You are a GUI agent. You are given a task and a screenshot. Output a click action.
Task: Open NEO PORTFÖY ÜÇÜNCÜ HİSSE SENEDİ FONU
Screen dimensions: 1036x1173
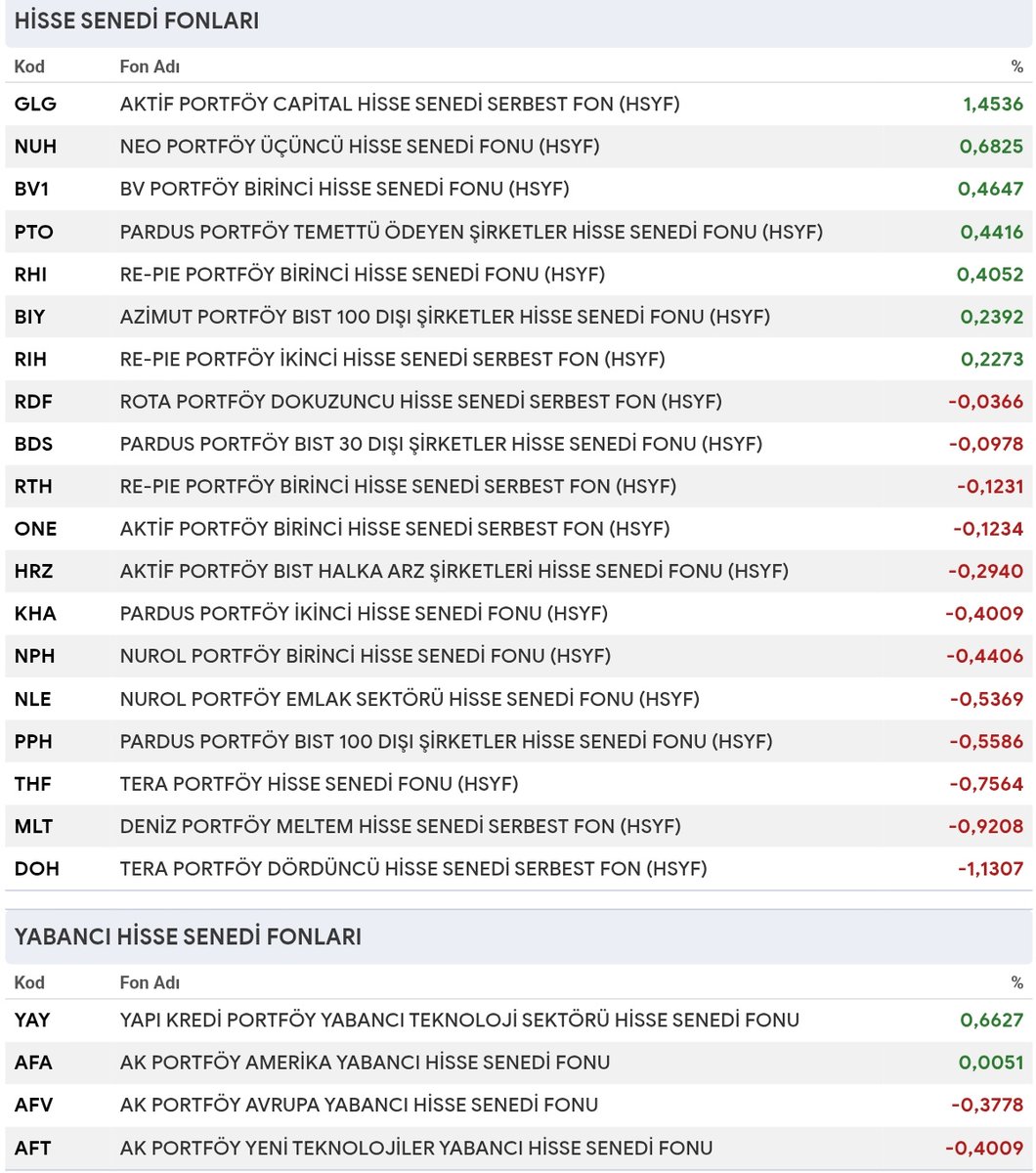click(x=360, y=147)
